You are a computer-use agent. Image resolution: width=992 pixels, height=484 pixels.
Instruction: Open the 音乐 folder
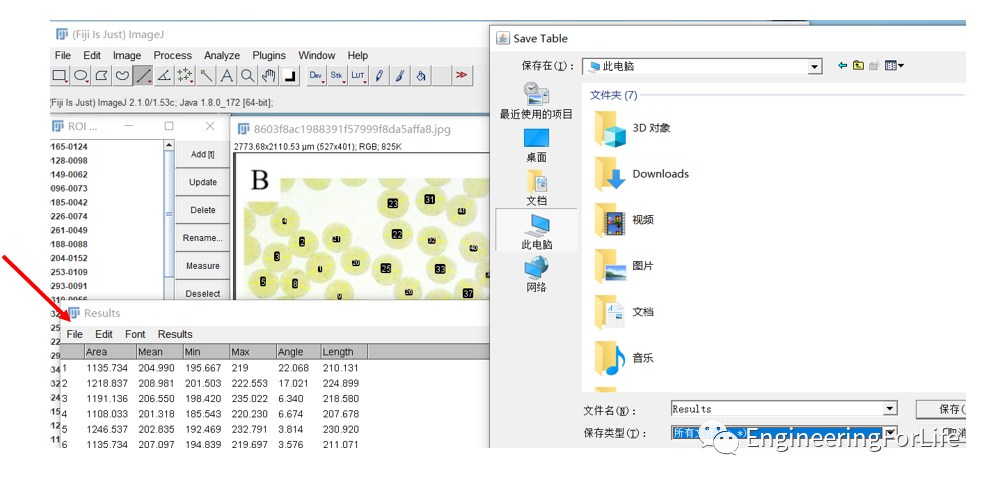click(x=625, y=358)
